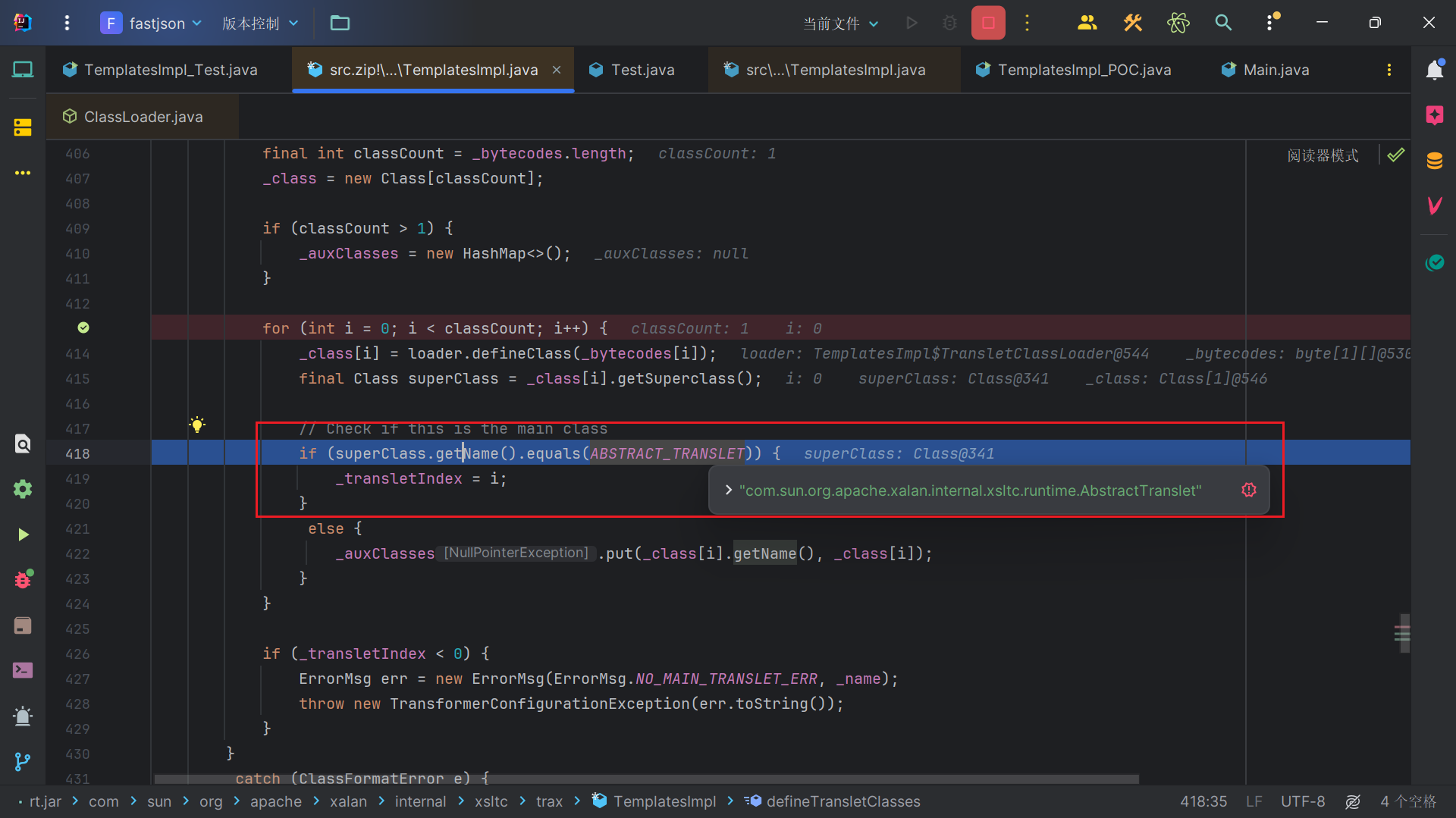Click the ABSTRACT_TRANSLET constant in line 418
The width and height of the screenshot is (1456, 818).
667,453
